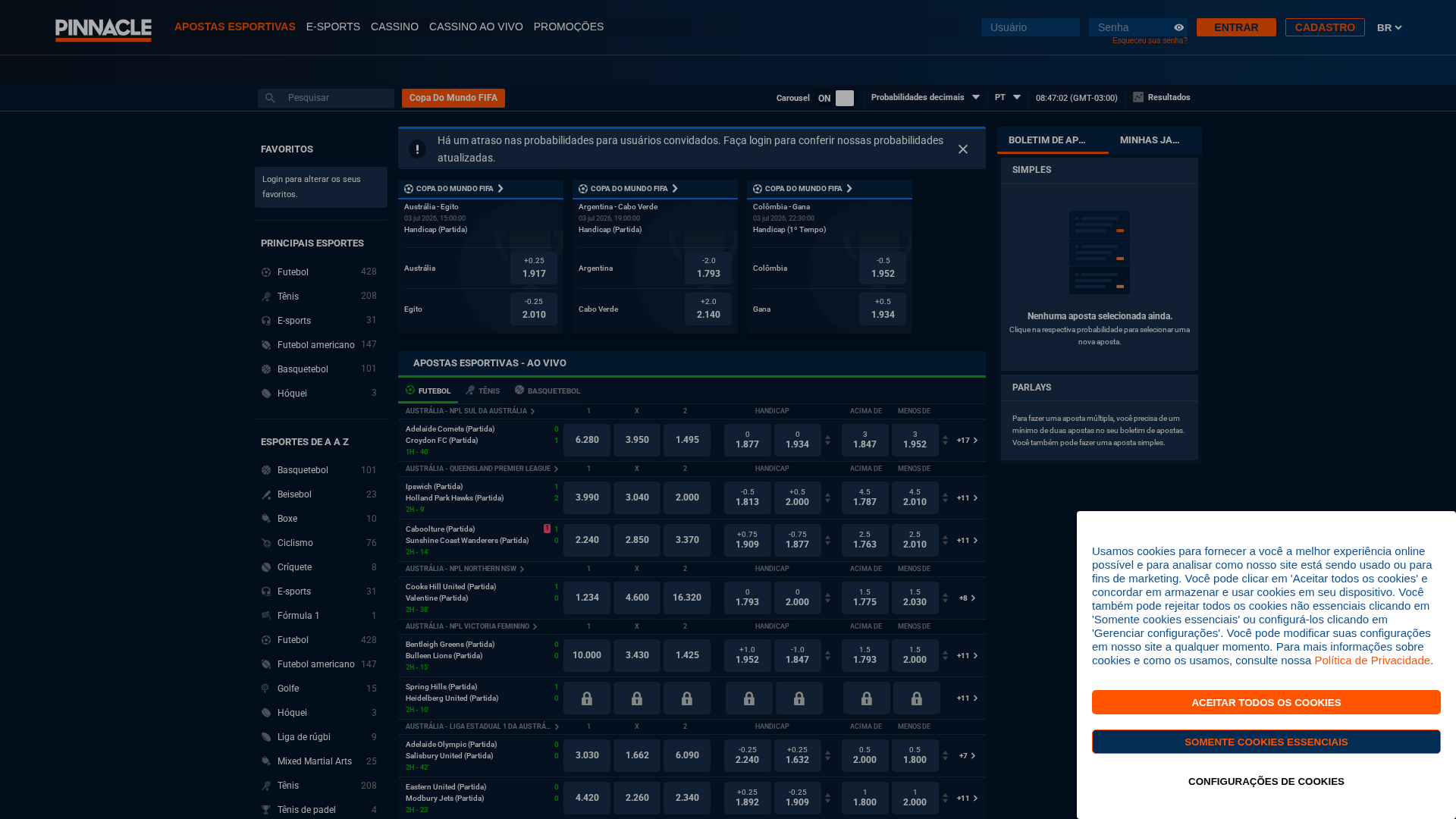1456x819 pixels.
Task: Switch to the Basquetebol live tab
Action: 548,391
